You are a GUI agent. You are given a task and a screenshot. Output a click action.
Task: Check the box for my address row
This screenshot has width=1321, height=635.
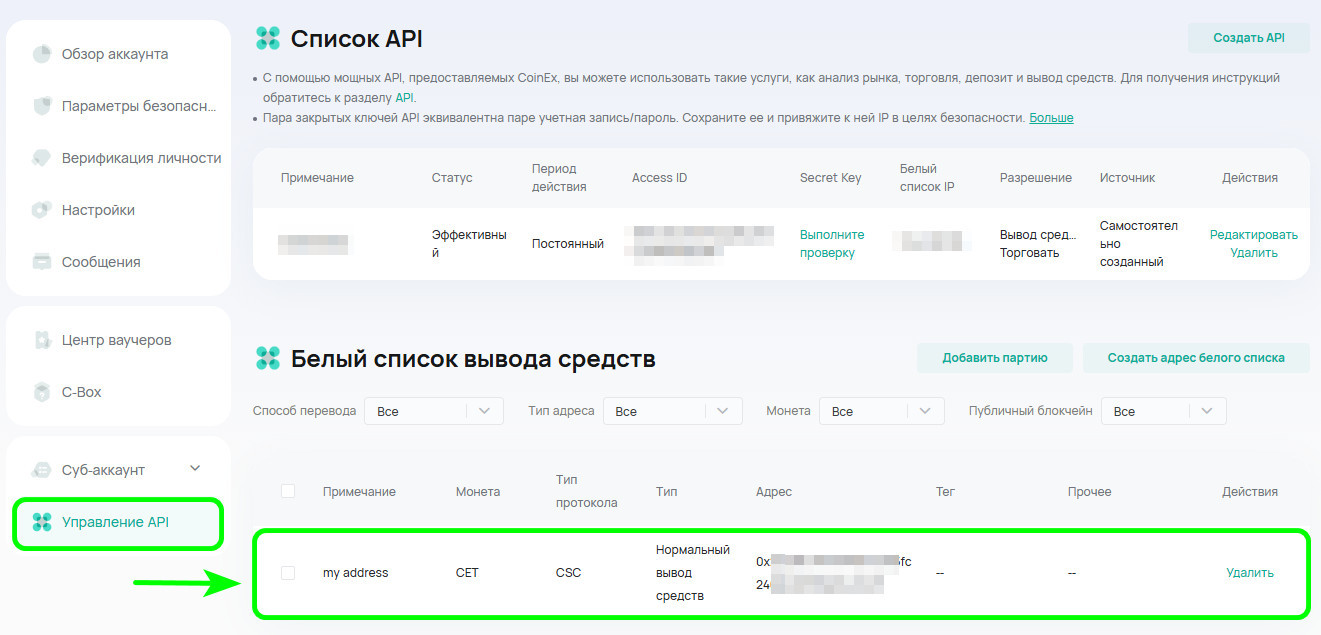(288, 573)
